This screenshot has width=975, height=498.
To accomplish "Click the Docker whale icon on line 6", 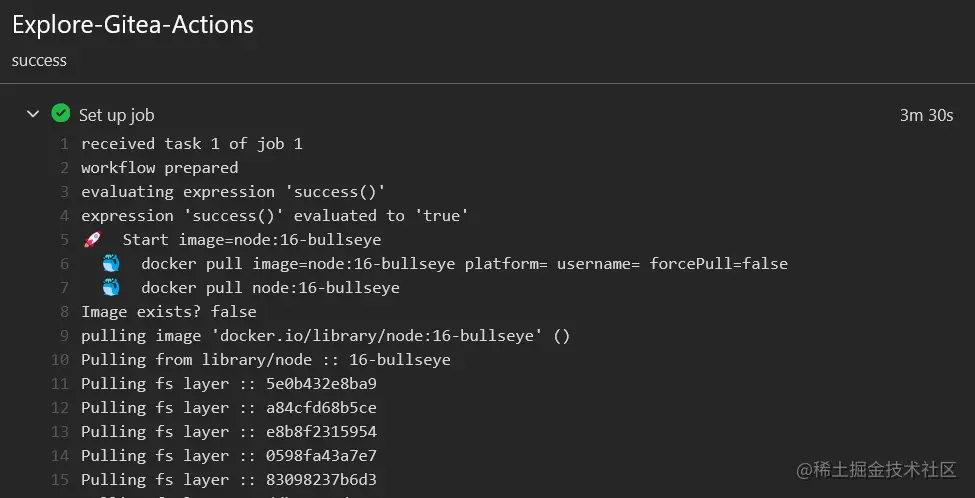I will [111, 264].
